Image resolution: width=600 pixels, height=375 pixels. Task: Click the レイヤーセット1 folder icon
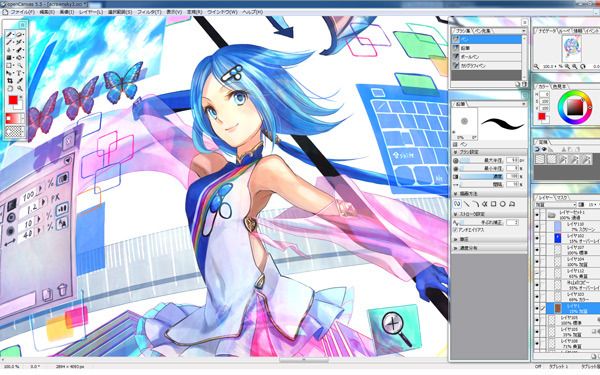pyautogui.click(x=551, y=215)
